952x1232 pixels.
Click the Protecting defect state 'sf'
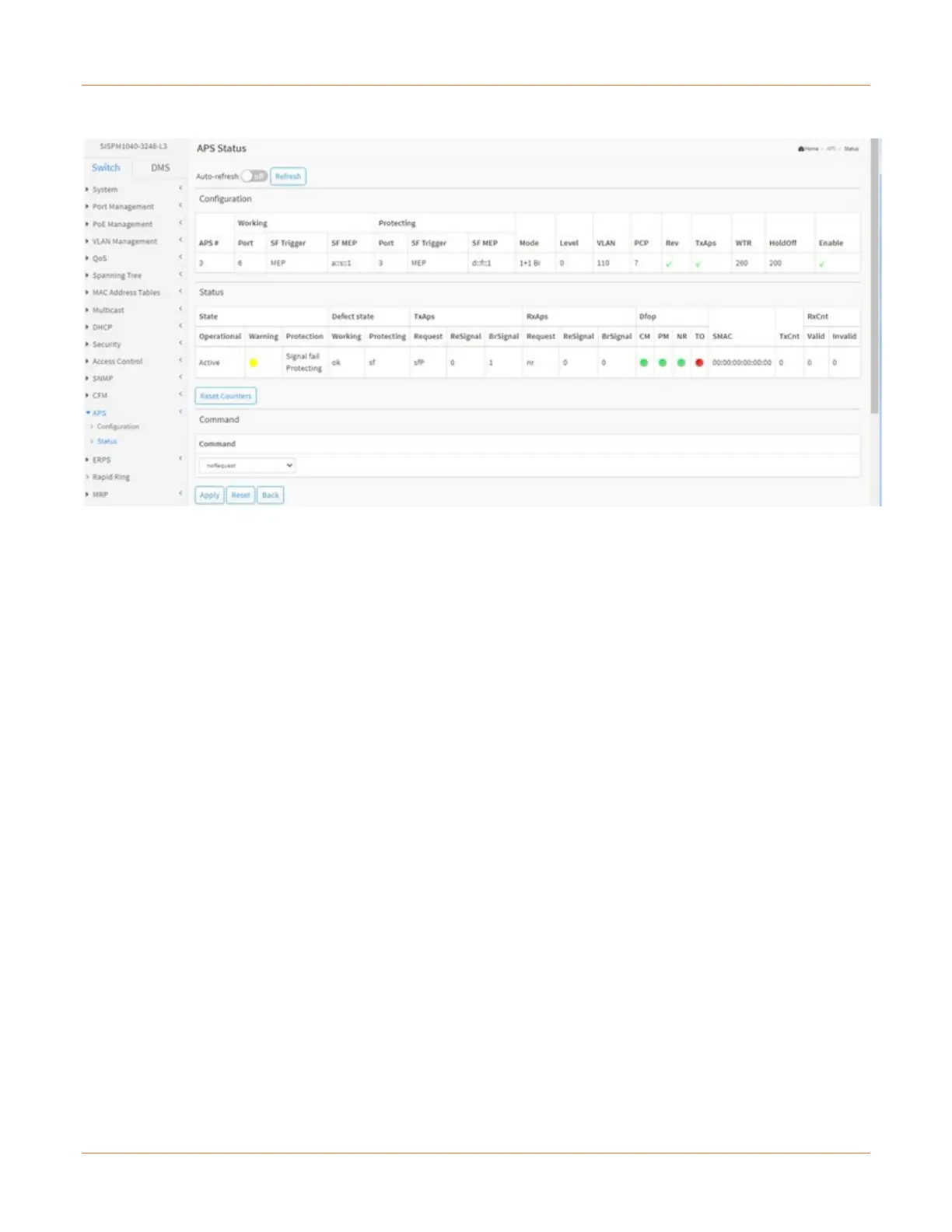coord(372,362)
